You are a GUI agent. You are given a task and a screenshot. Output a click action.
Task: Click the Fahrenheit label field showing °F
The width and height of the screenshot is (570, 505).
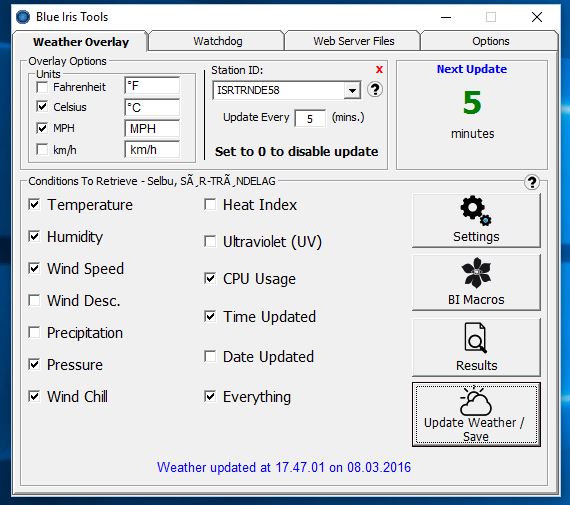coord(152,86)
